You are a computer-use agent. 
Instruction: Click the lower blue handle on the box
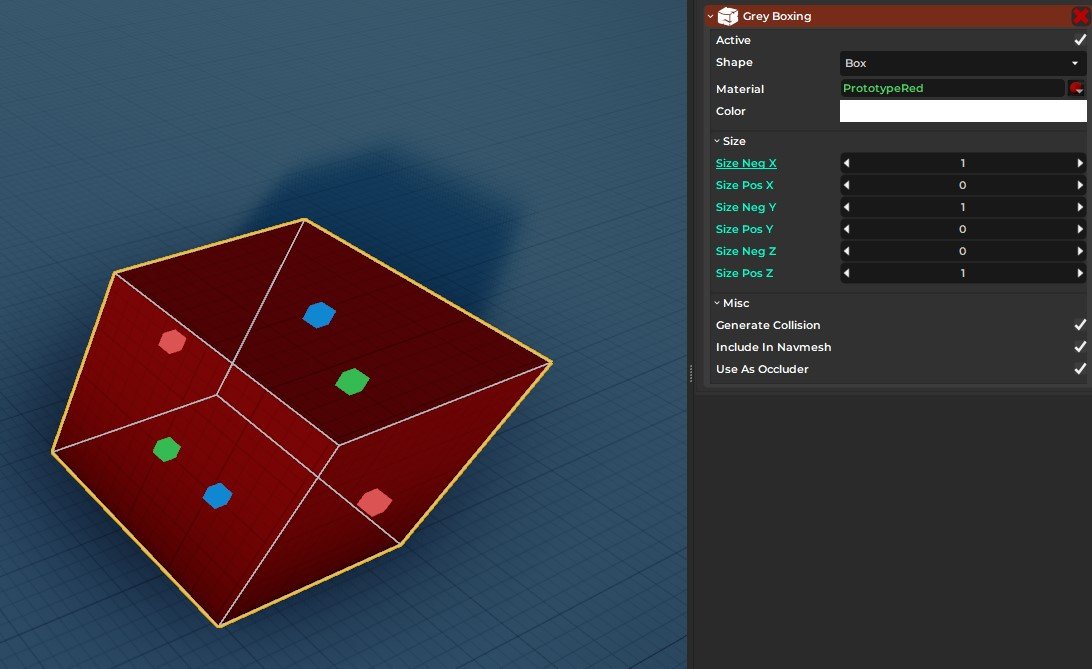[217, 495]
